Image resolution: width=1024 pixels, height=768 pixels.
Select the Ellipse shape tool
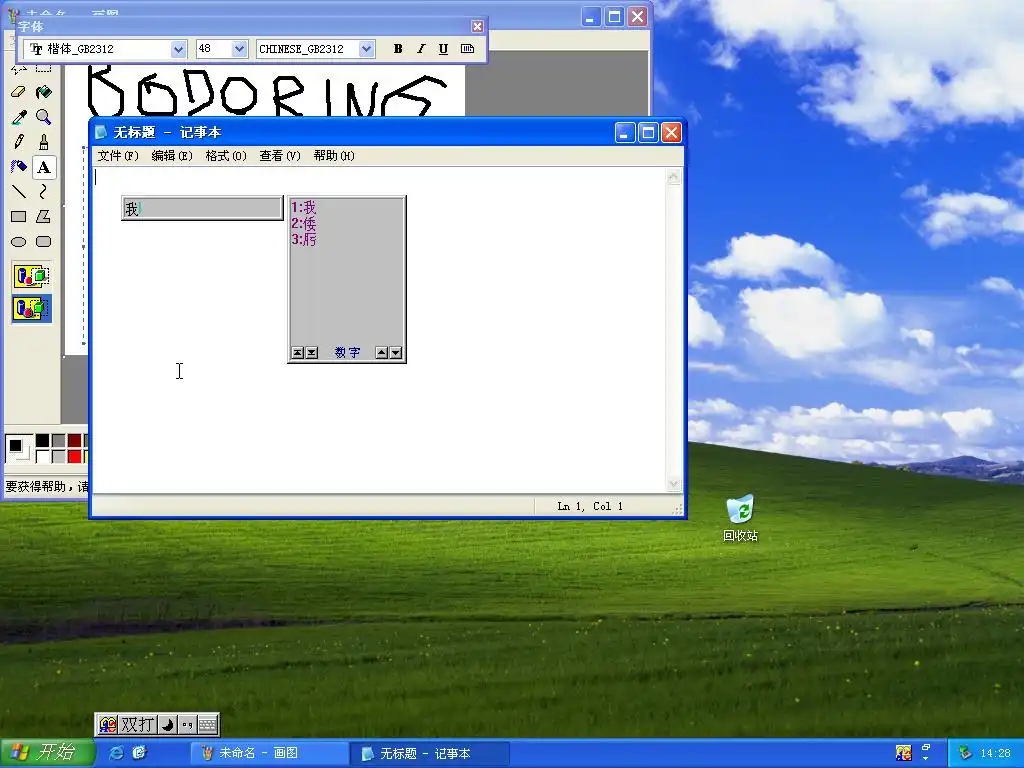click(18, 242)
